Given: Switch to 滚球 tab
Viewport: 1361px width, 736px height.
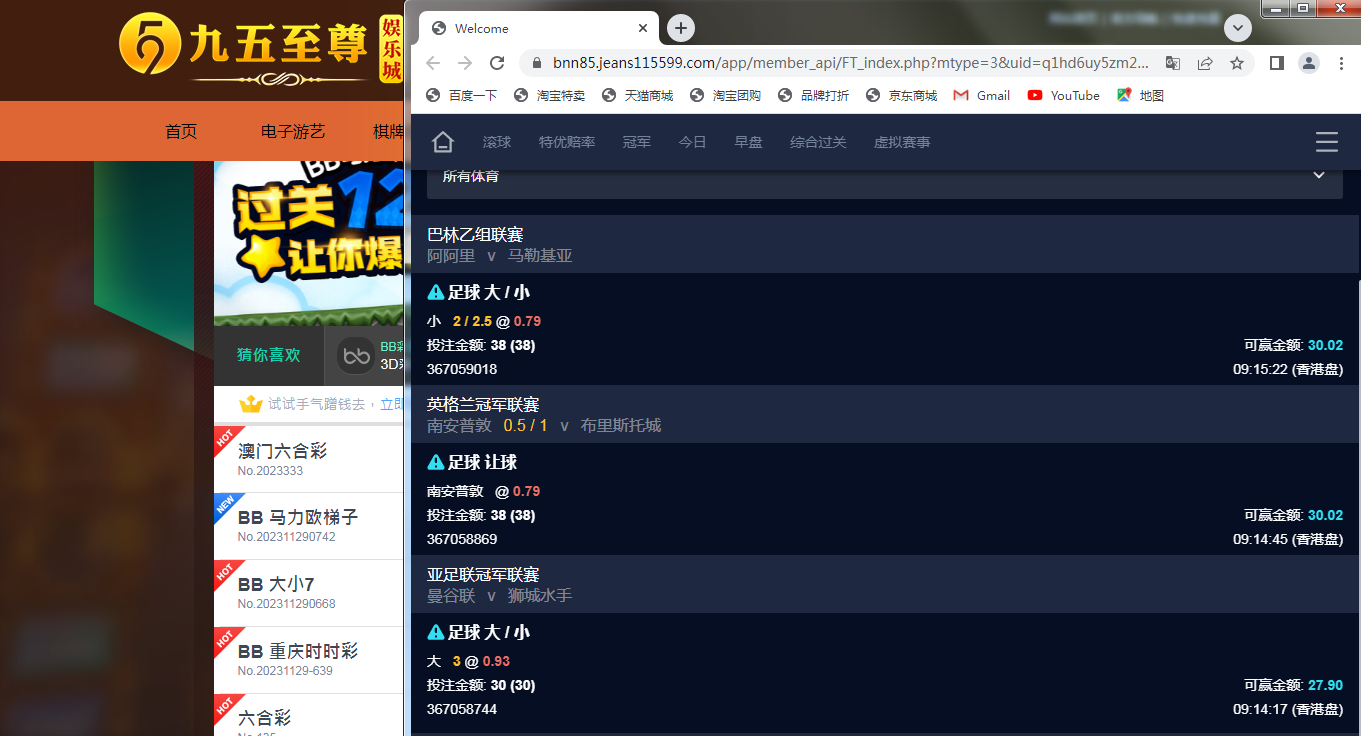Looking at the screenshot, I should coord(497,142).
